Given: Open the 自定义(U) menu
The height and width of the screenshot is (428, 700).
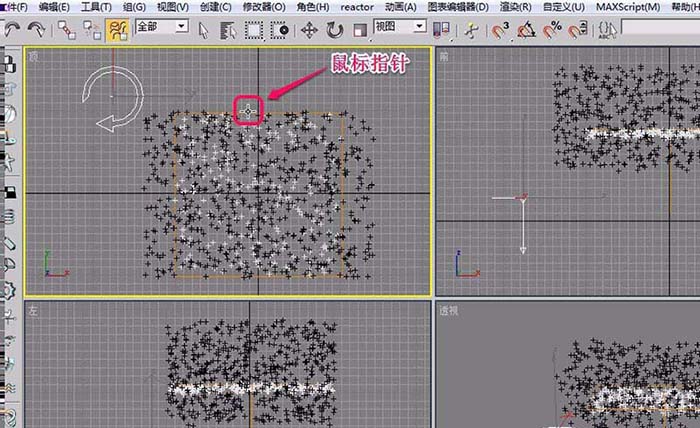Looking at the screenshot, I should tap(564, 7).
